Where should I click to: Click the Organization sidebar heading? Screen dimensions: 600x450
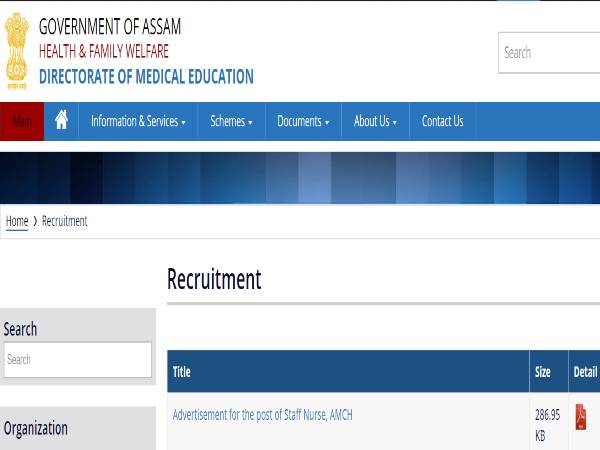(x=36, y=429)
